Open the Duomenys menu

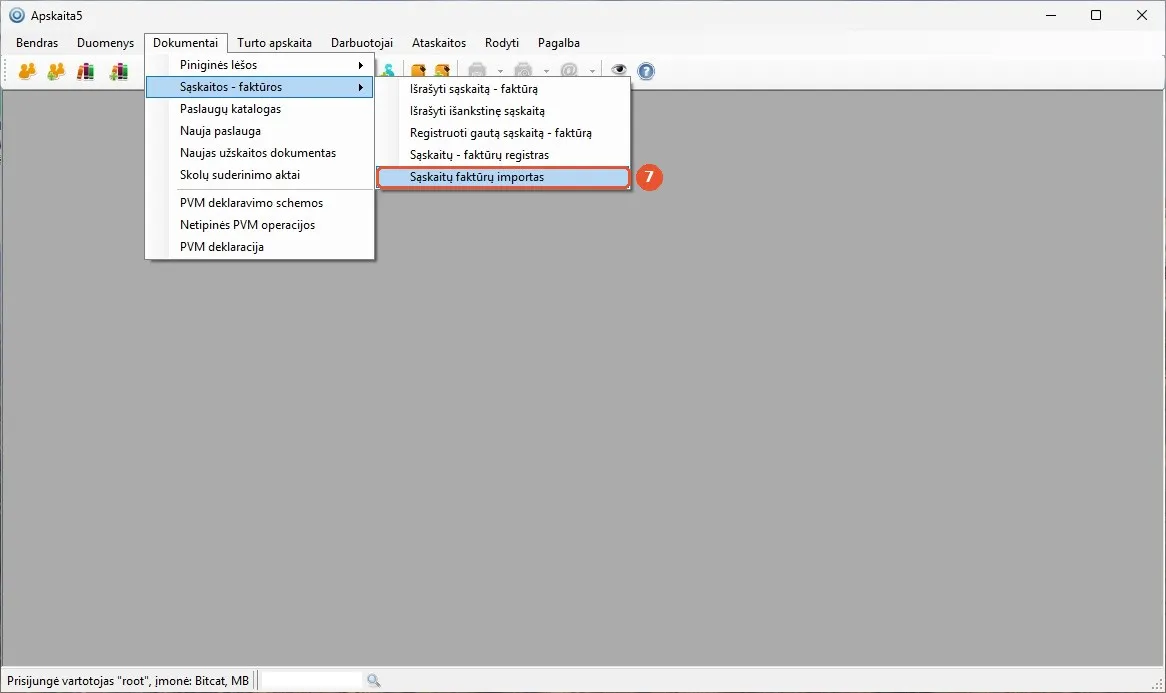[106, 43]
